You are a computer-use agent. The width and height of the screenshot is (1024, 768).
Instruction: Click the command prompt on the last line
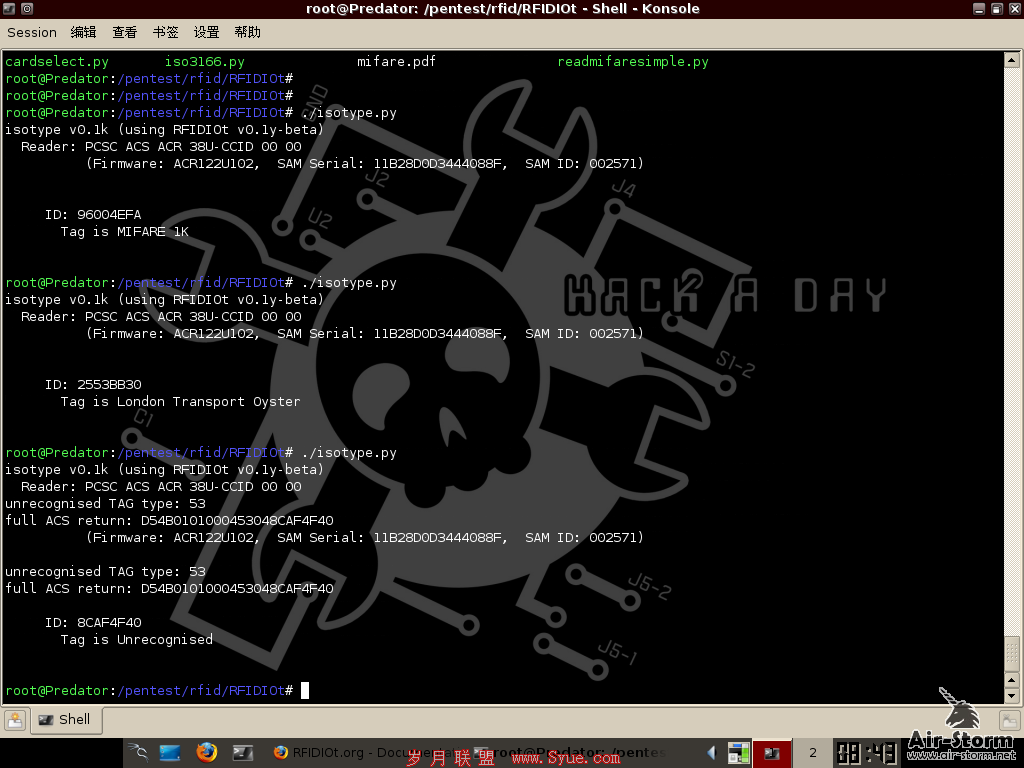149,690
